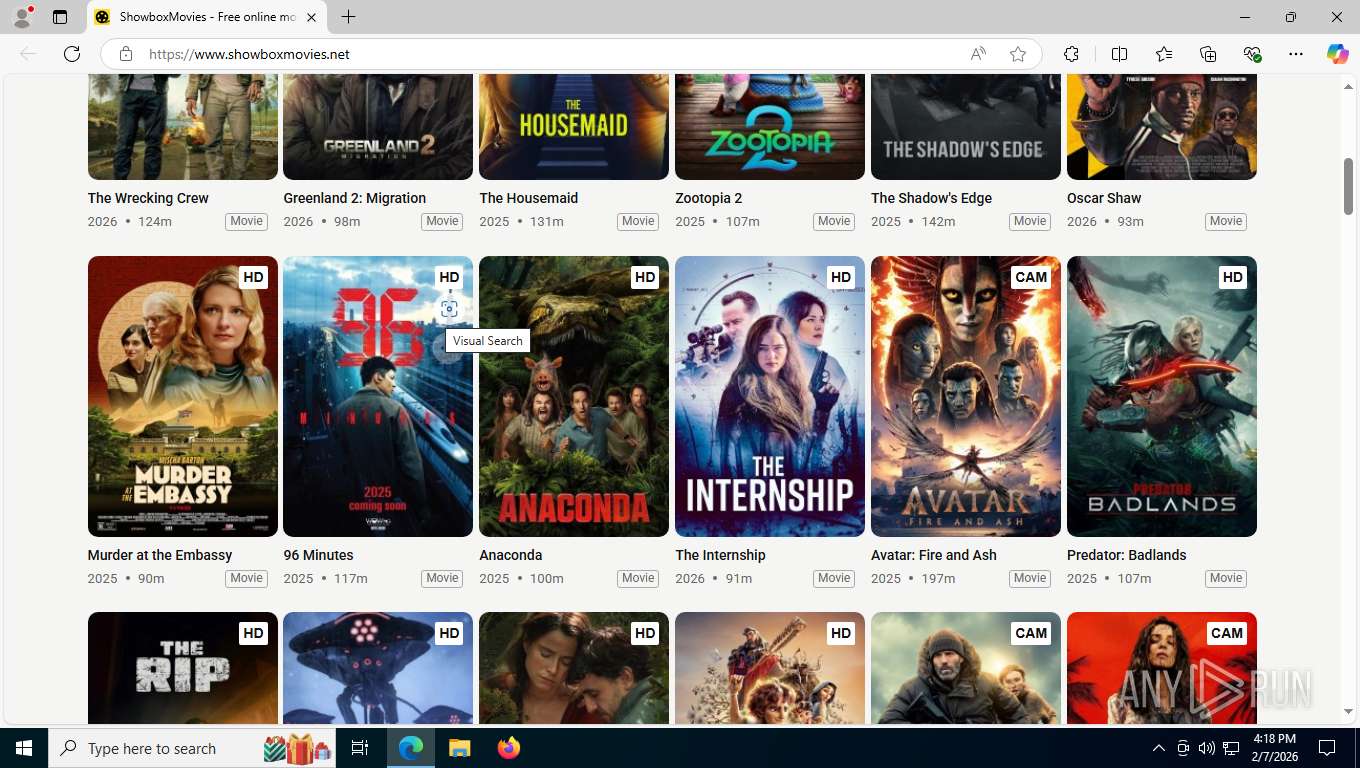Open the Anaconda movie poster

[574, 396]
